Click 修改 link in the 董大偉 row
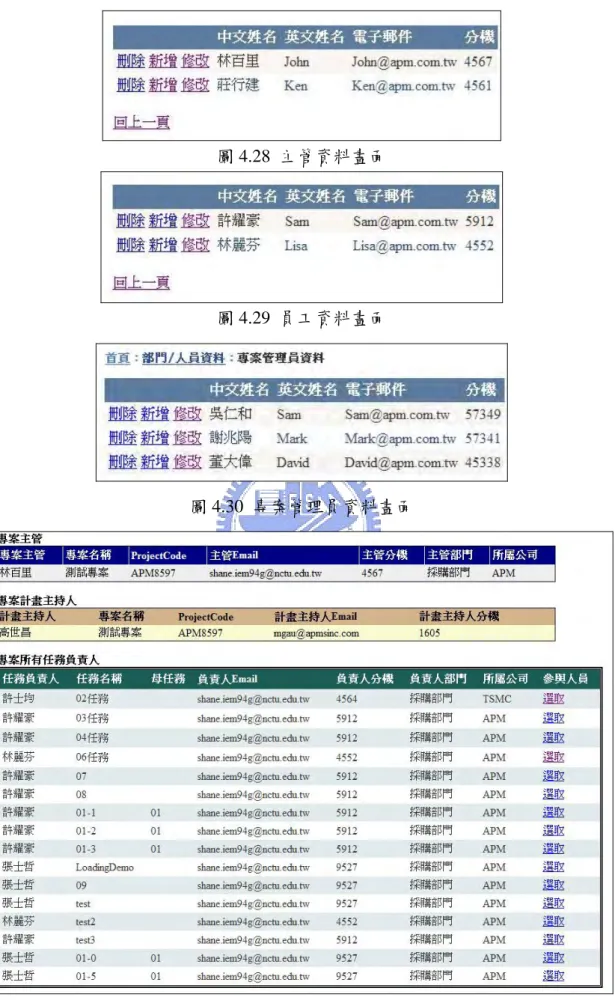 point(188,462)
